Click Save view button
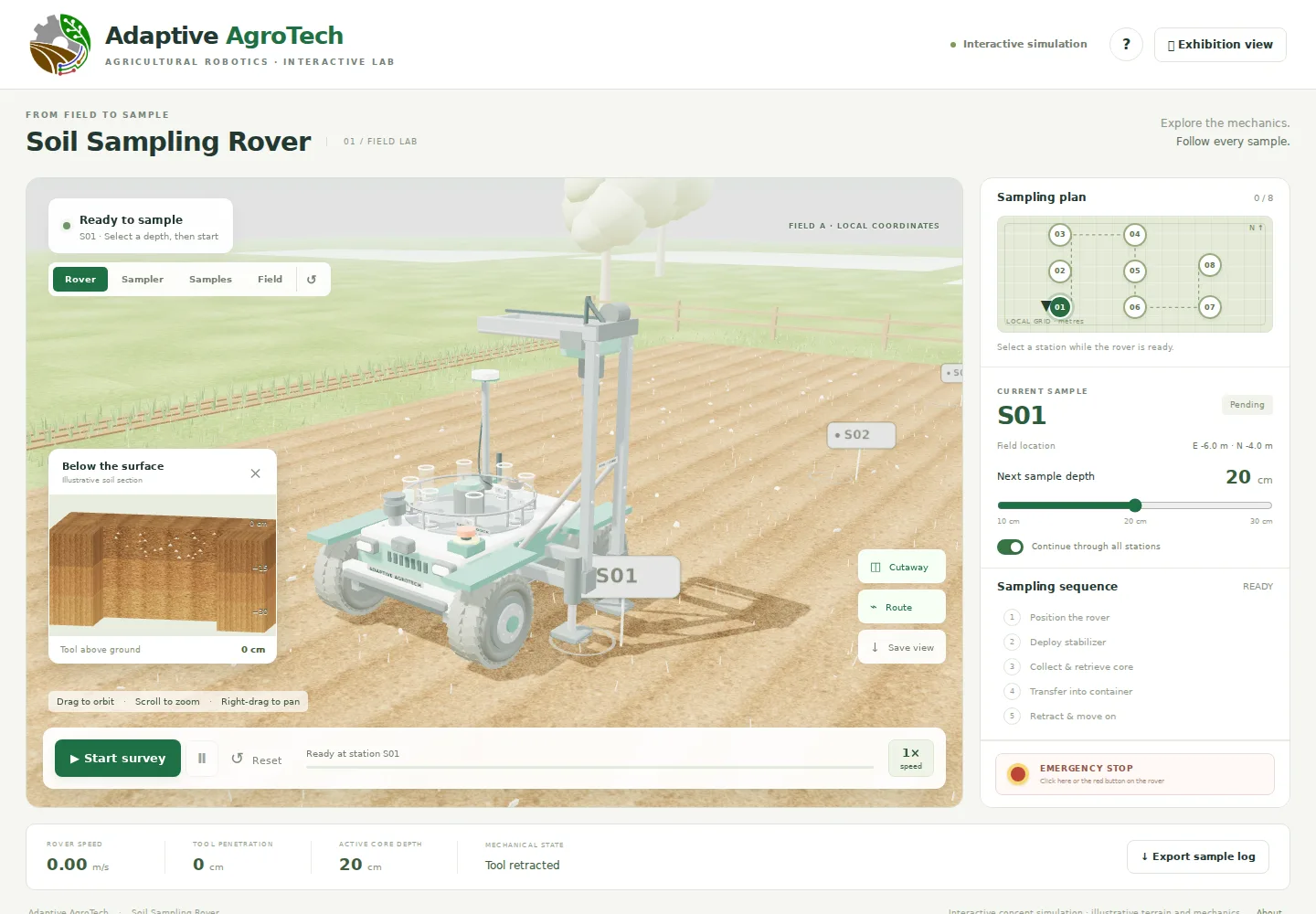 click(x=902, y=647)
